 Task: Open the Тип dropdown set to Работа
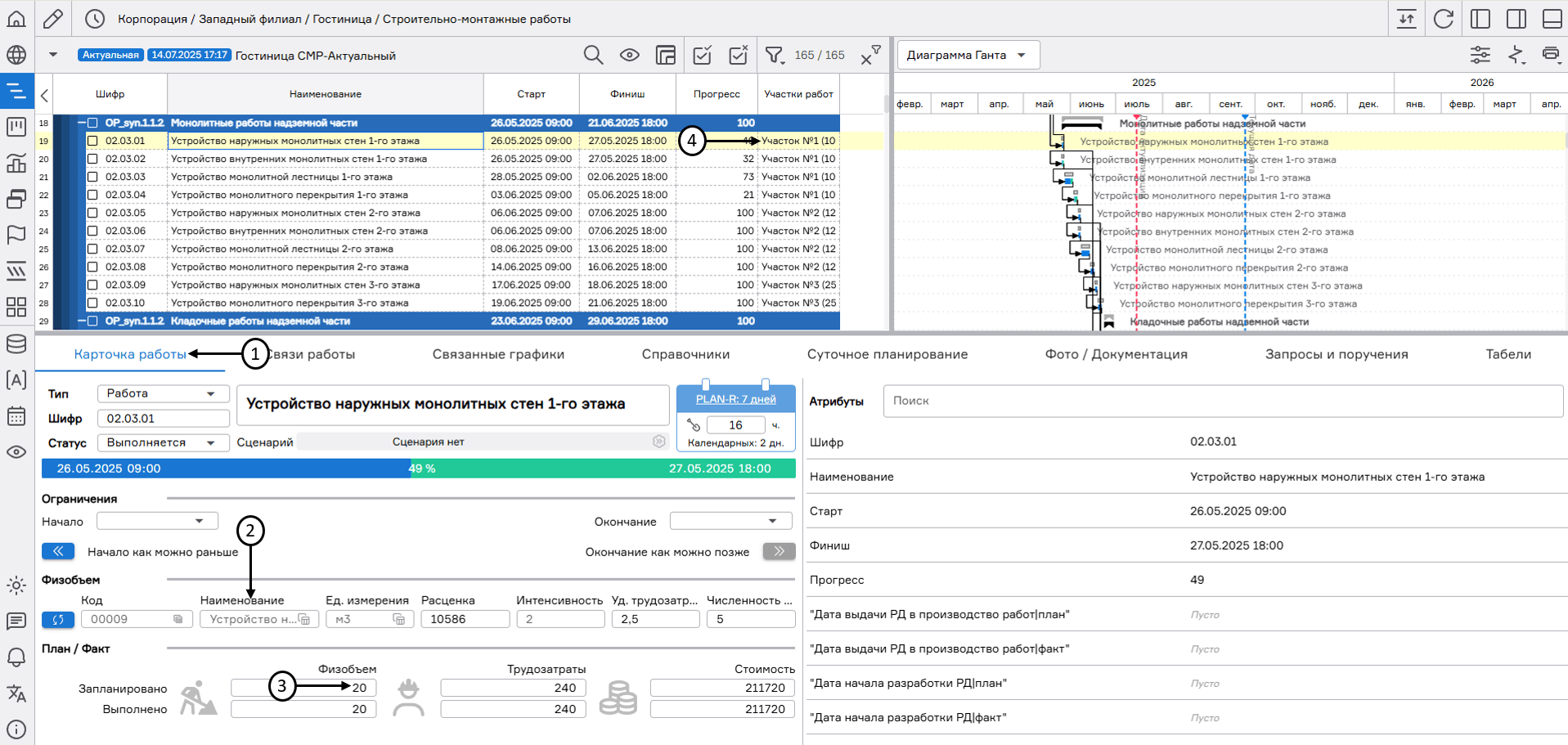[163, 393]
